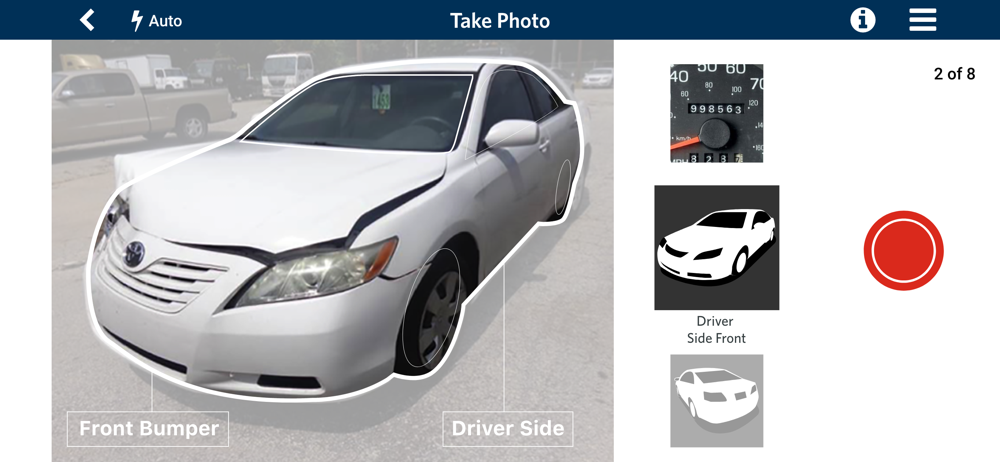Select the odometer photo thumbnail

click(716, 113)
